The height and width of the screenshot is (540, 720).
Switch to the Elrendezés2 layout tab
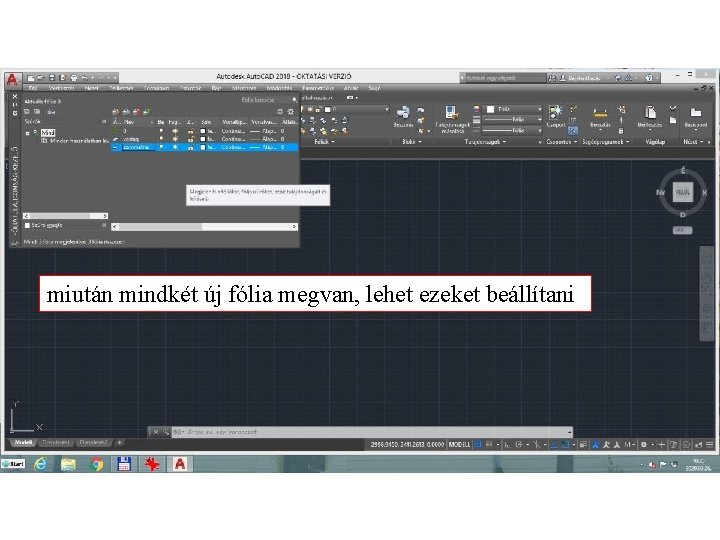pos(93,443)
